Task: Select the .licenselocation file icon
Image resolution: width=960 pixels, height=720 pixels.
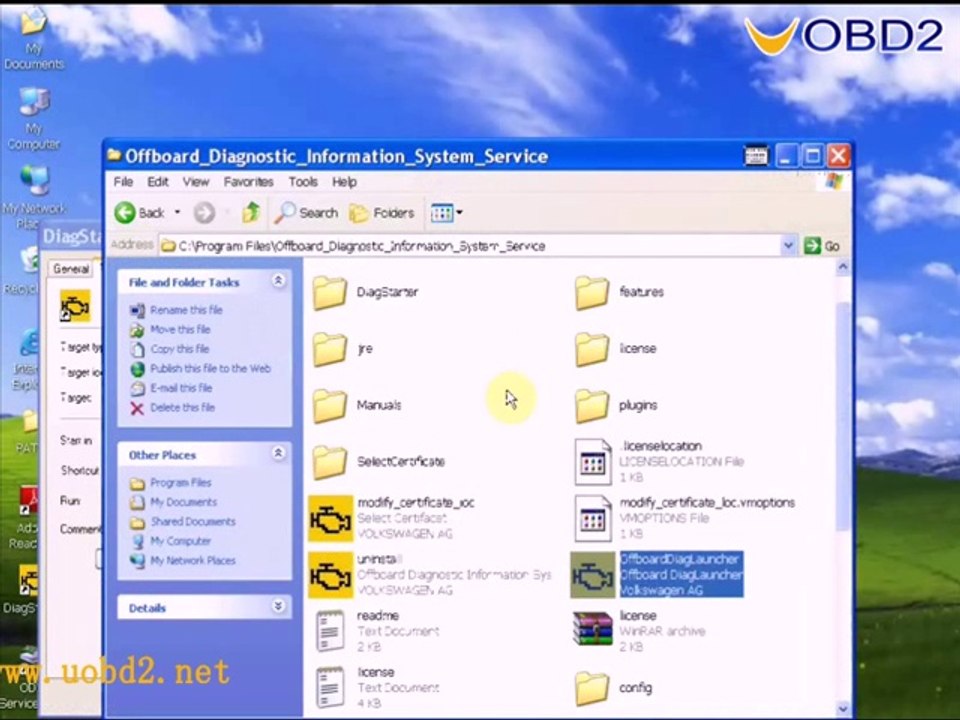Action: [x=593, y=462]
